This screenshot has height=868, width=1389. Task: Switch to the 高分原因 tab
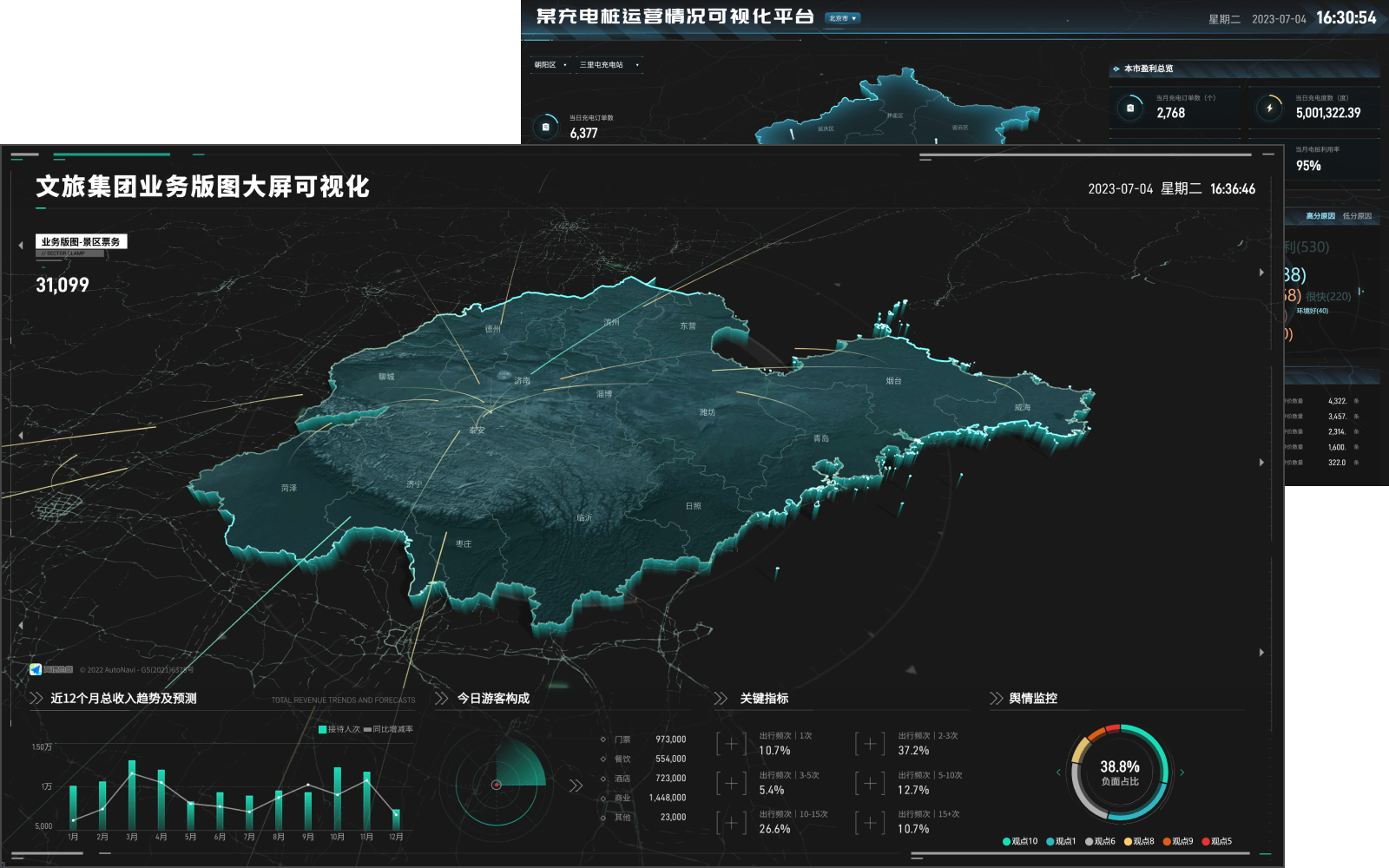click(1320, 216)
